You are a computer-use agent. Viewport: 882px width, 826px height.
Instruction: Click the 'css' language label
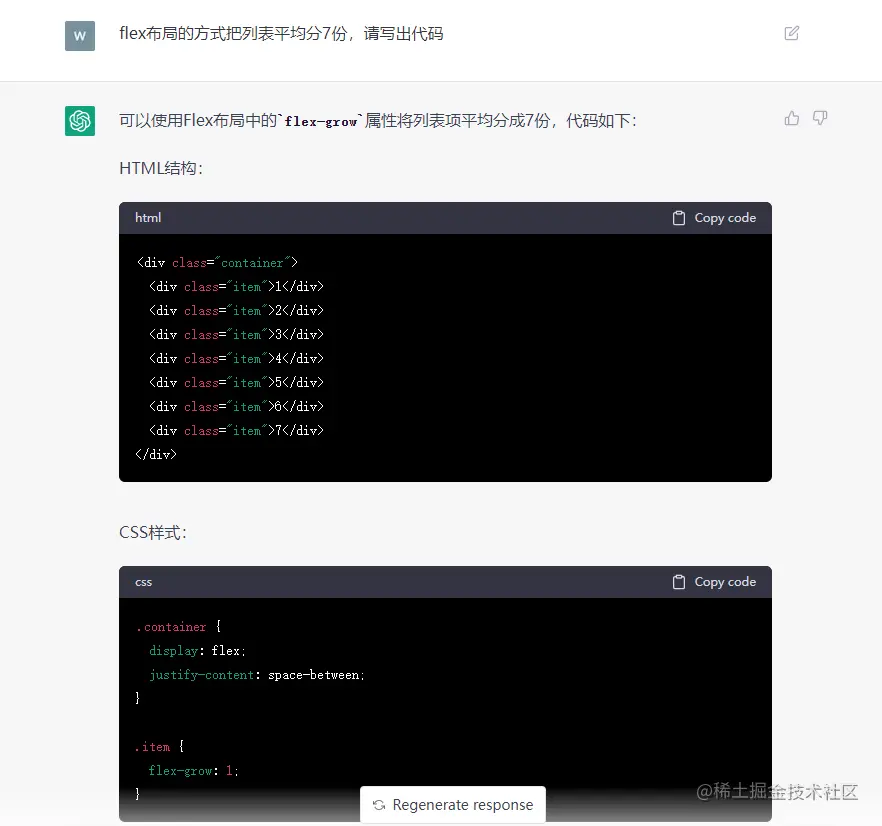tap(143, 582)
